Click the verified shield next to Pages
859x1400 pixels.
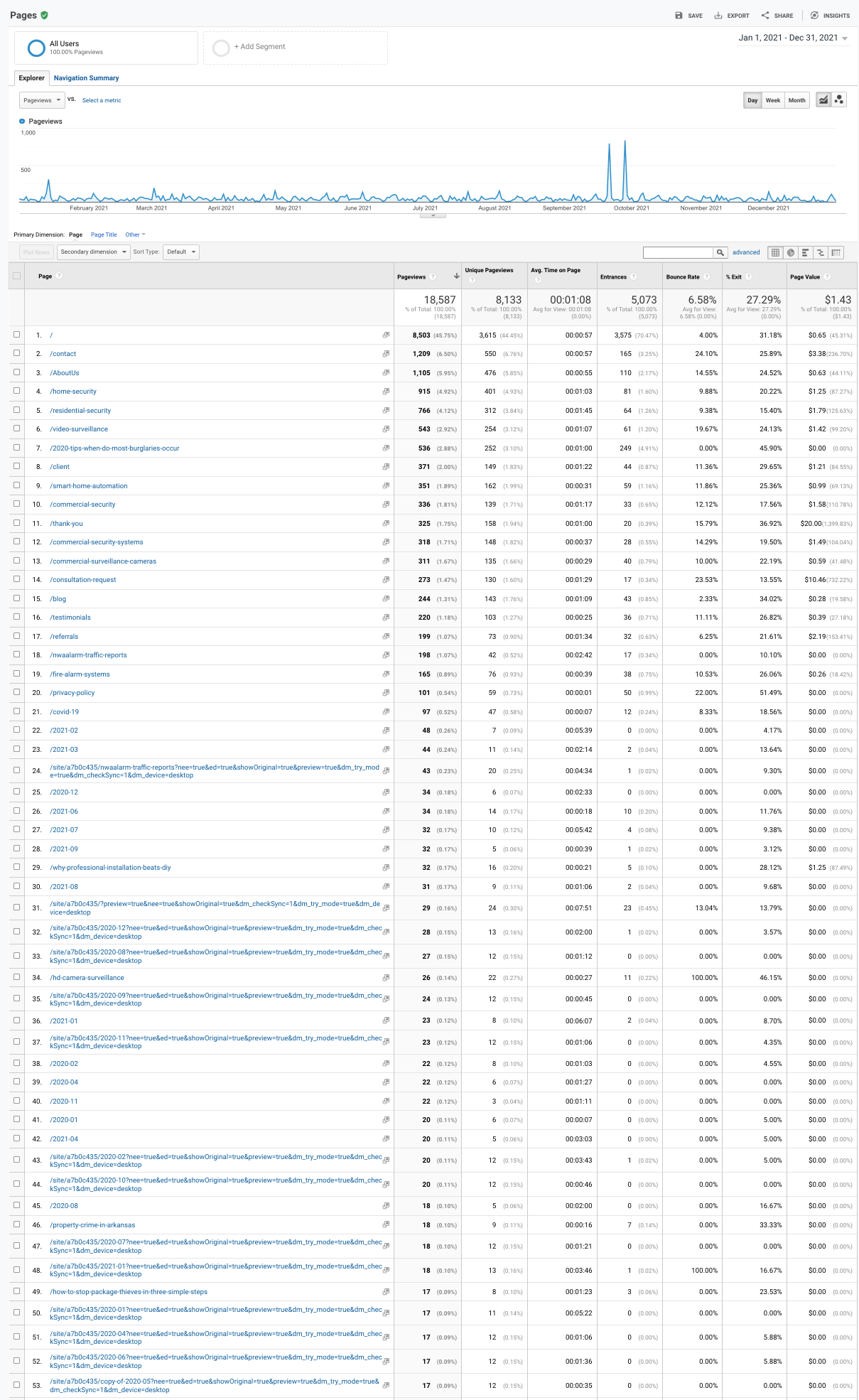pyautogui.click(x=44, y=15)
